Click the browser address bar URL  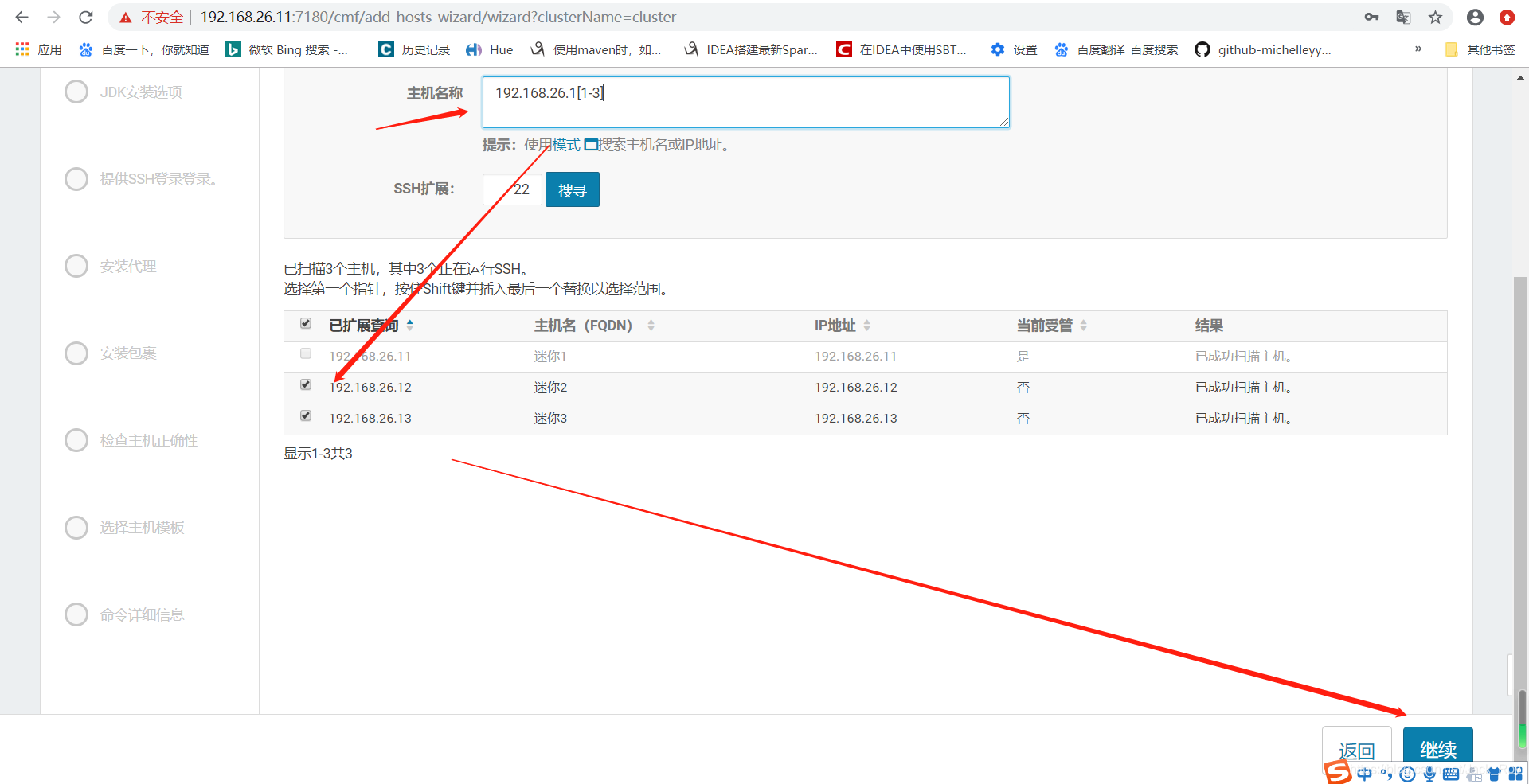coord(438,17)
